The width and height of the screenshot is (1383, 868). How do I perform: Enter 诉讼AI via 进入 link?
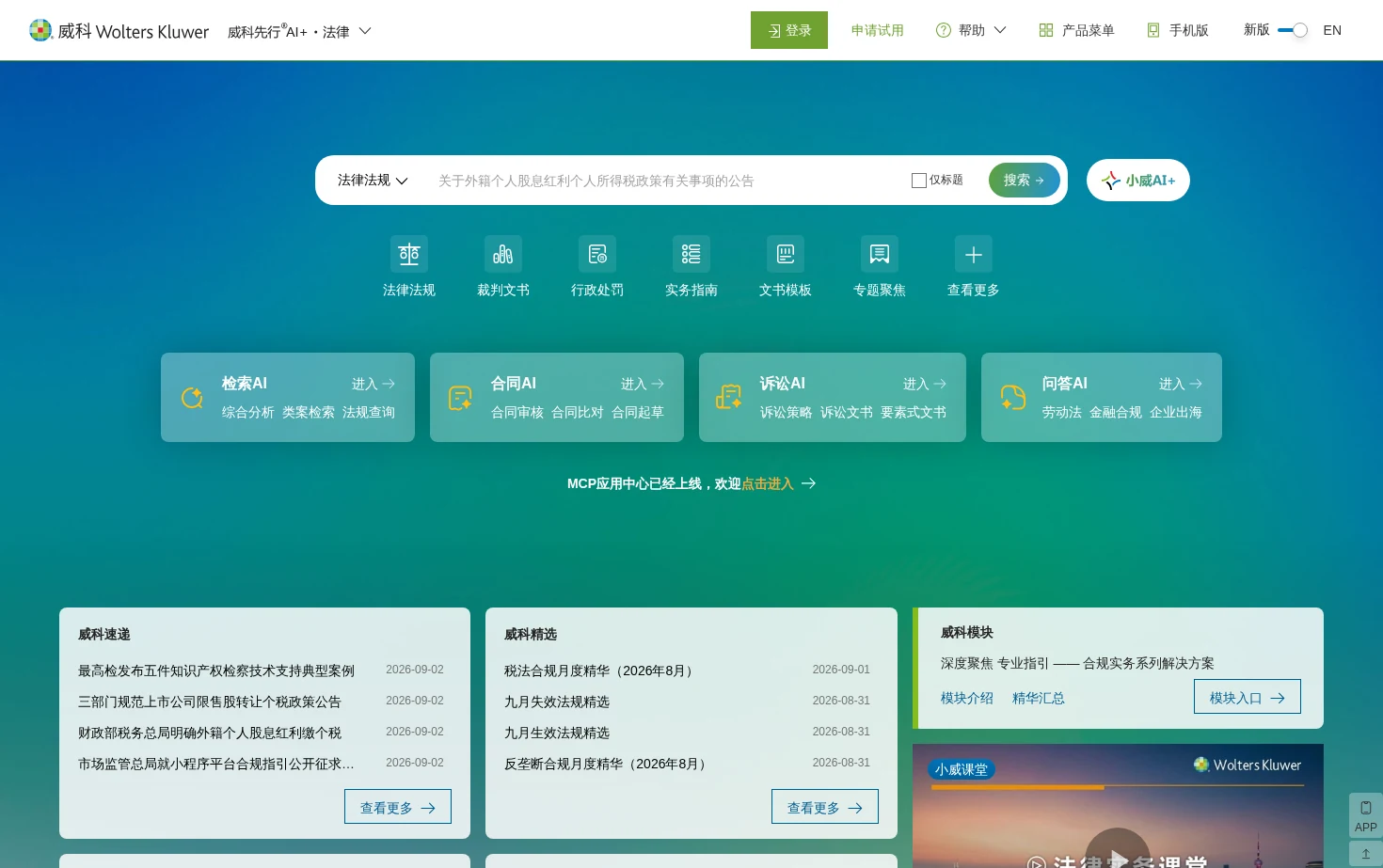(x=925, y=384)
